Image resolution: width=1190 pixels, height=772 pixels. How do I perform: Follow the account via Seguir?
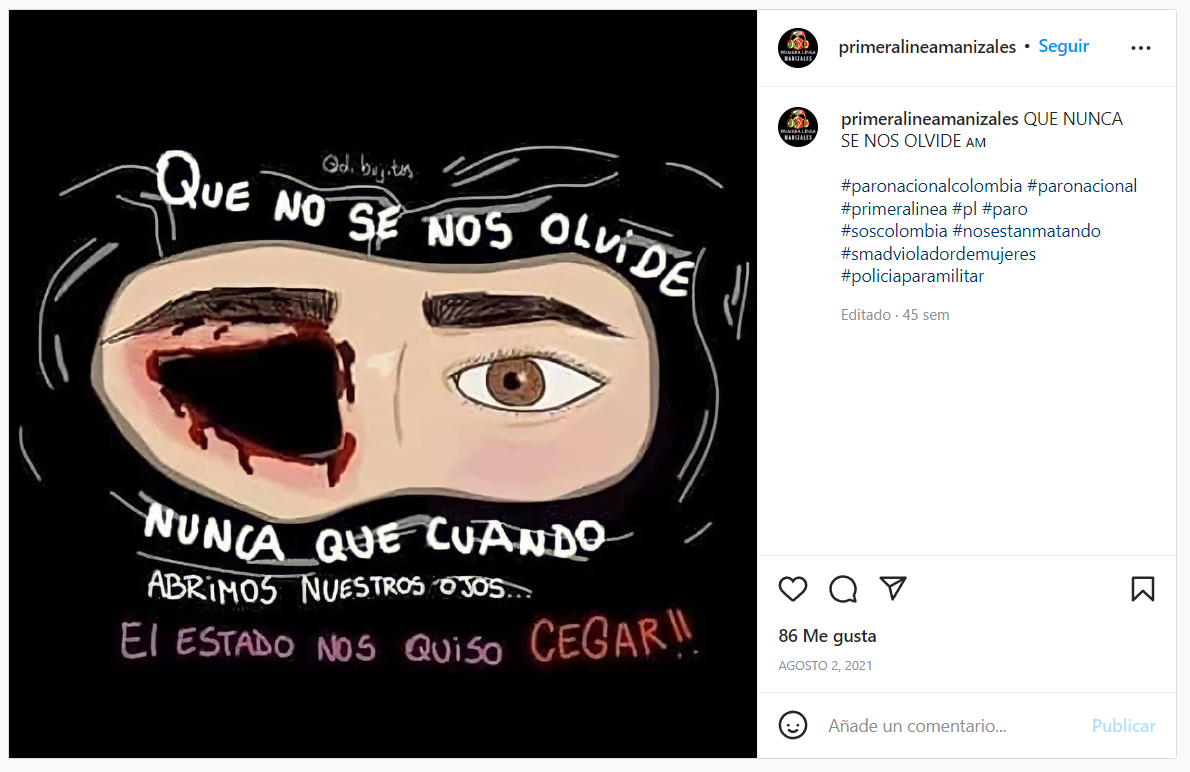1063,46
